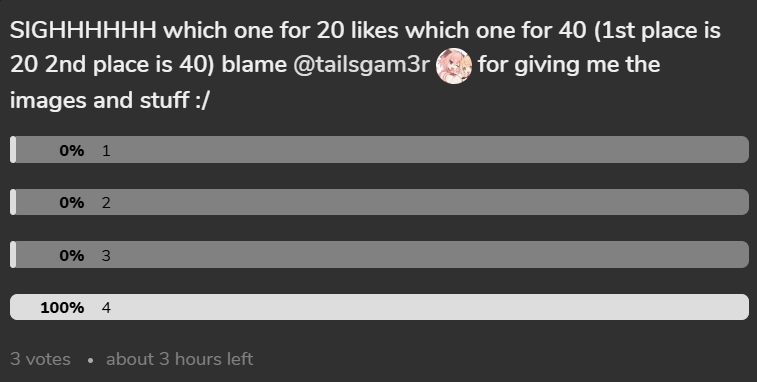757x382 pixels.
Task: Click the number 4 option label
Action: pos(106,308)
